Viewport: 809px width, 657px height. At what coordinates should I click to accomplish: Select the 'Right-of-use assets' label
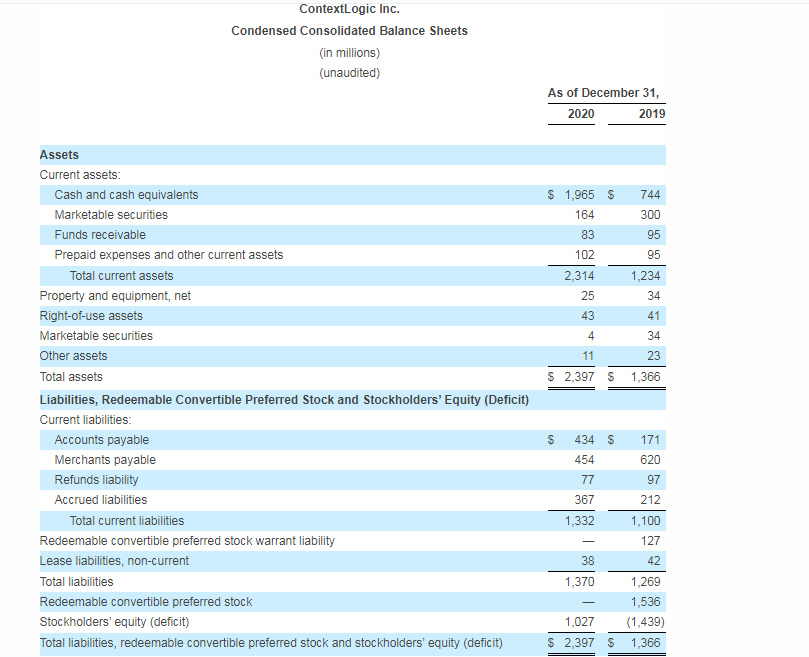91,316
